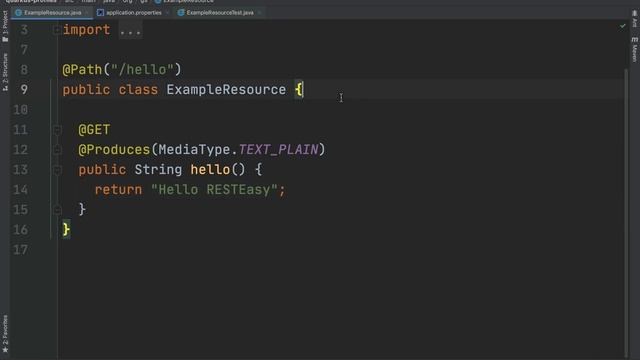The image size is (640, 360).
Task: Click the TEXT_PLAIN constant
Action: 278,149
